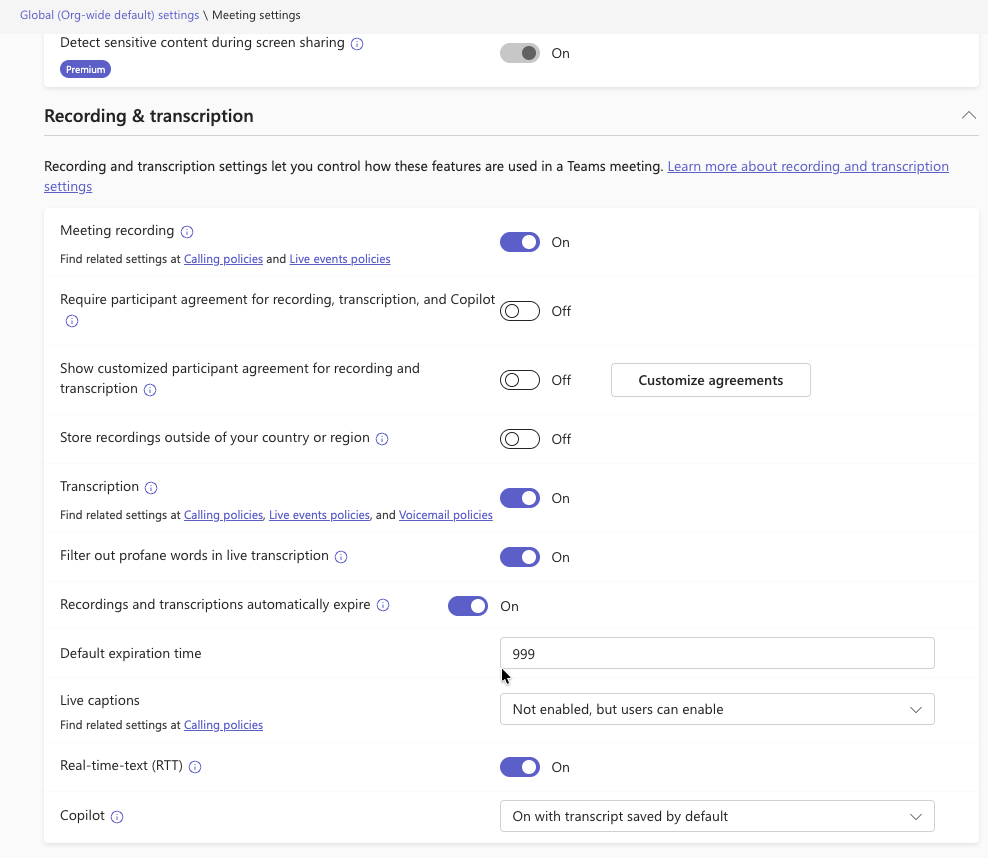988x858 pixels.
Task: Show info for Real-time-text (RTT)
Action: pos(195,767)
